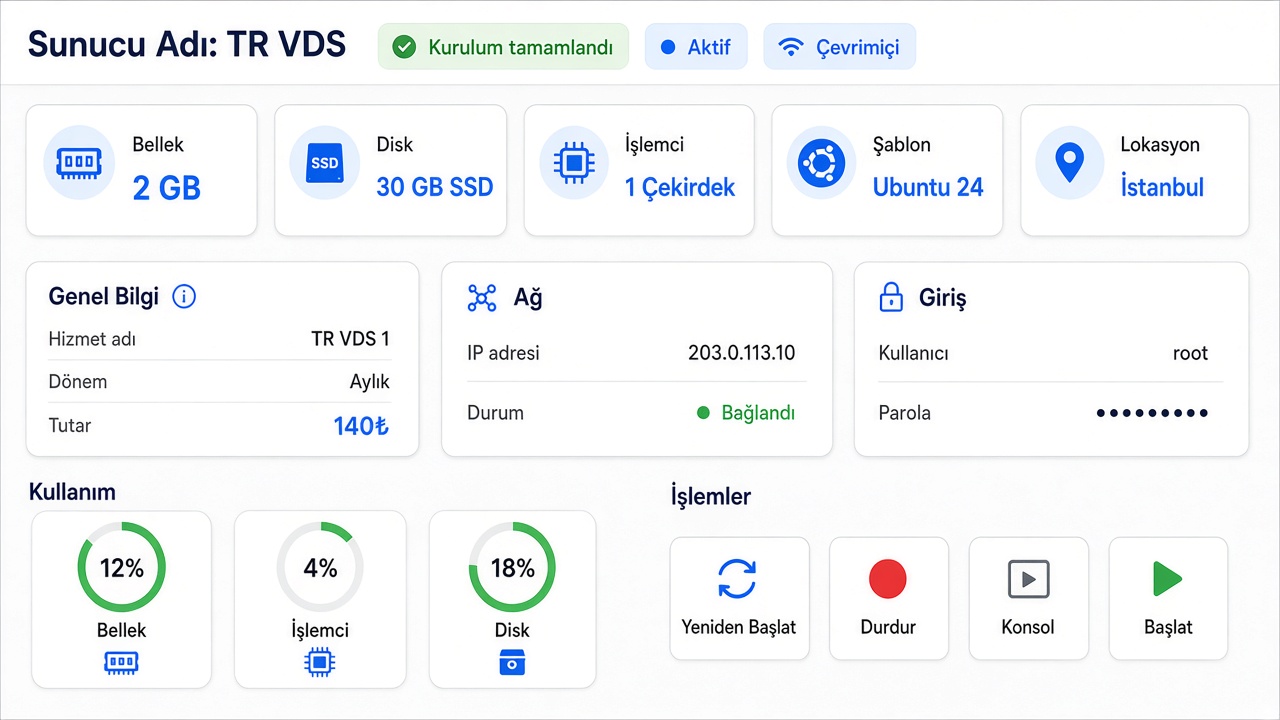
Task: Click the Bellek RAM icon in top card
Action: tap(79, 162)
